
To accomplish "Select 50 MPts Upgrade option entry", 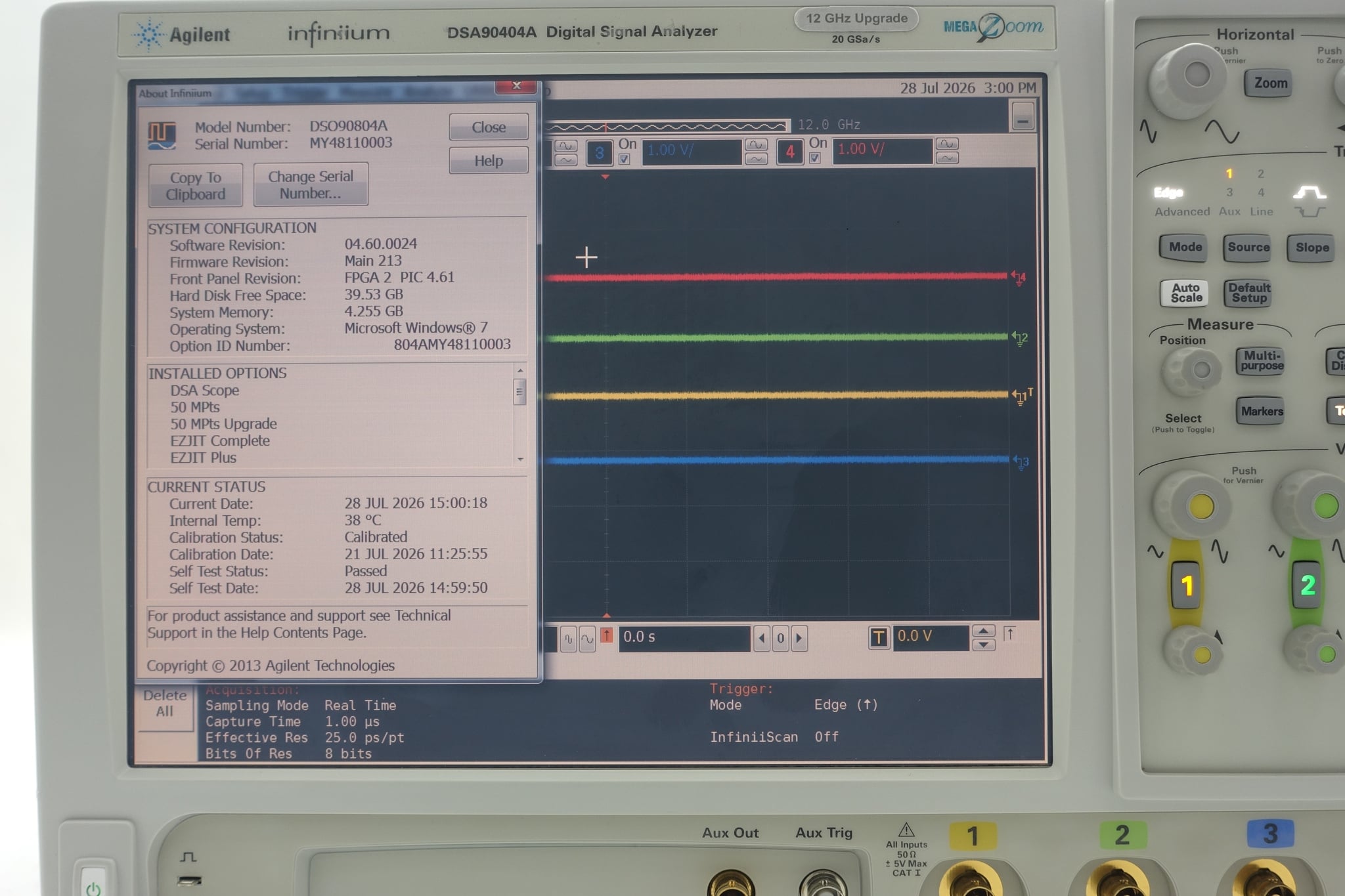I will [223, 424].
